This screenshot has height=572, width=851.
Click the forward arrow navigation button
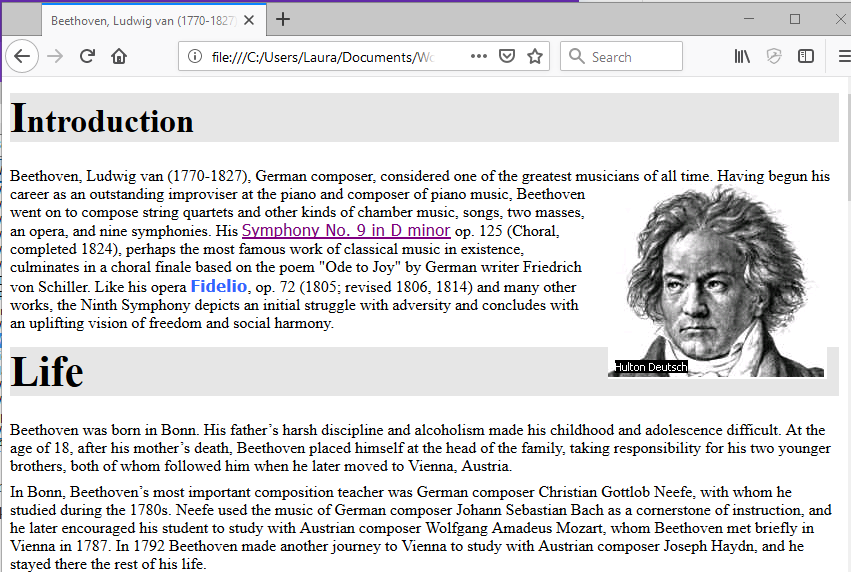click(55, 56)
